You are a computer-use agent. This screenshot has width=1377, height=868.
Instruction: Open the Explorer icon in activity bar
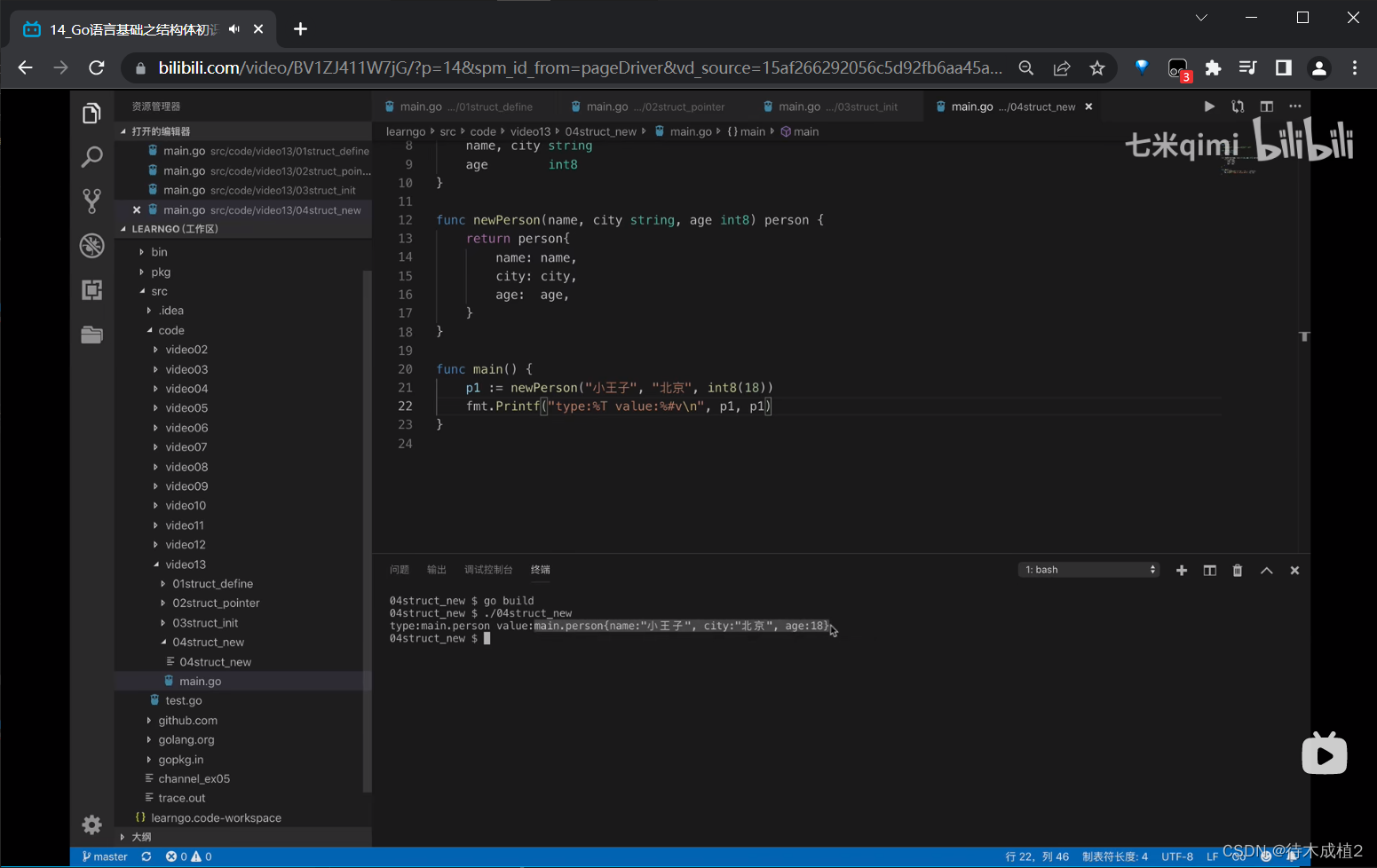click(x=91, y=114)
